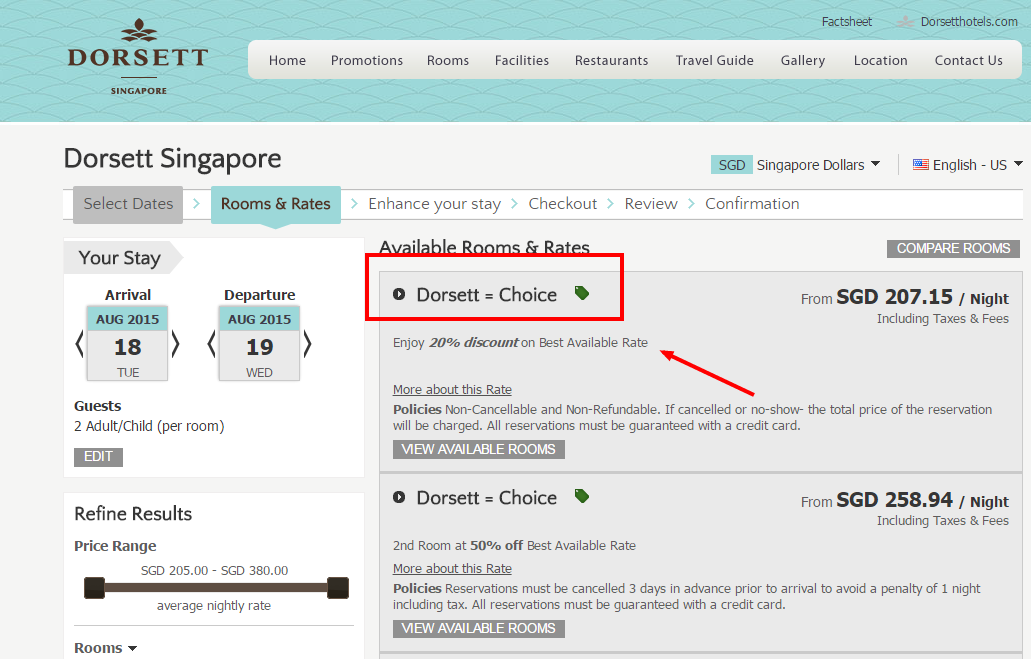Viewport: 1031px width, 659px height.
Task: Open the Gallery page
Action: coord(803,61)
